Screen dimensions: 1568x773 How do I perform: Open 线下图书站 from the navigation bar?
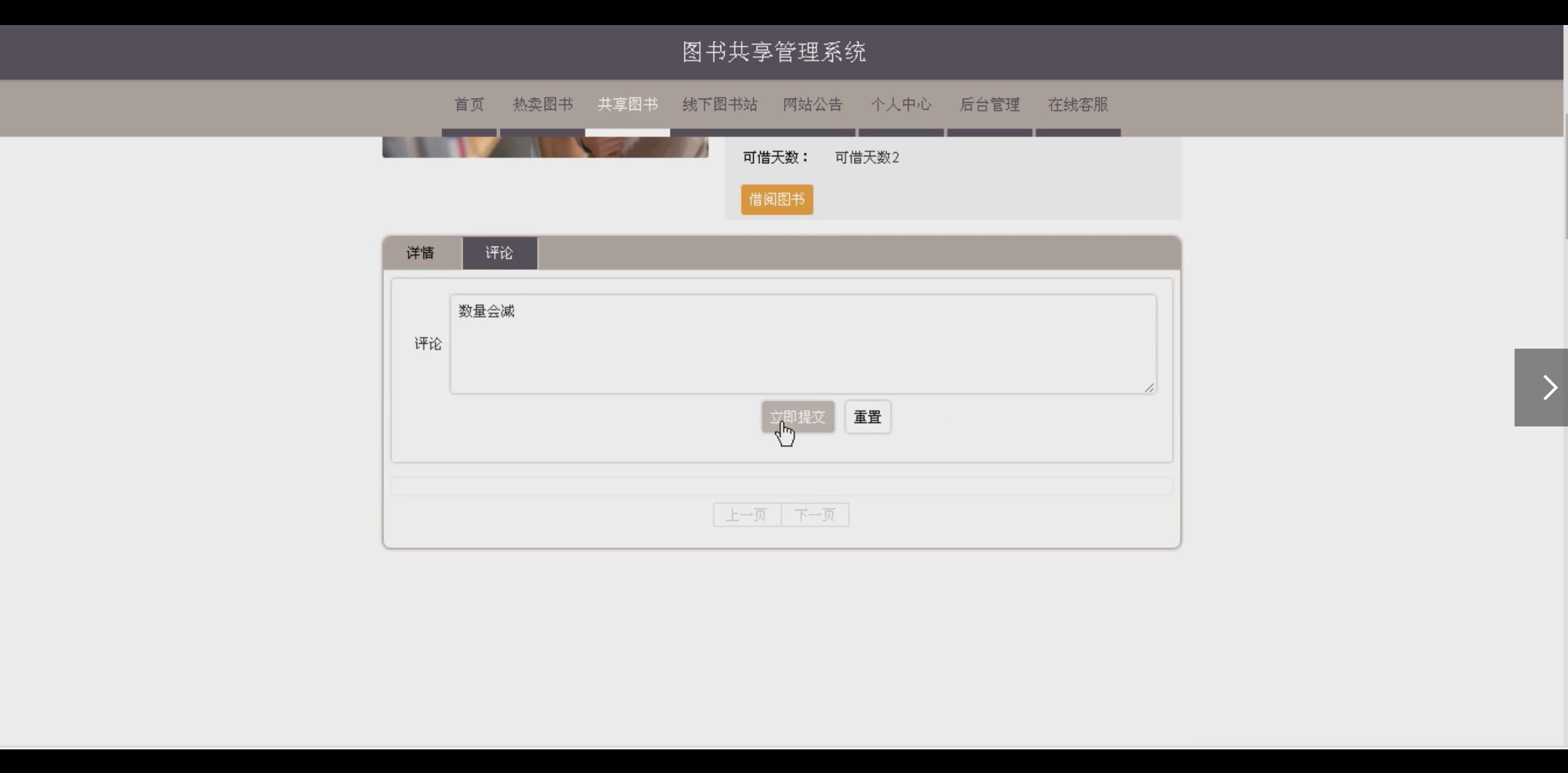[x=720, y=105]
